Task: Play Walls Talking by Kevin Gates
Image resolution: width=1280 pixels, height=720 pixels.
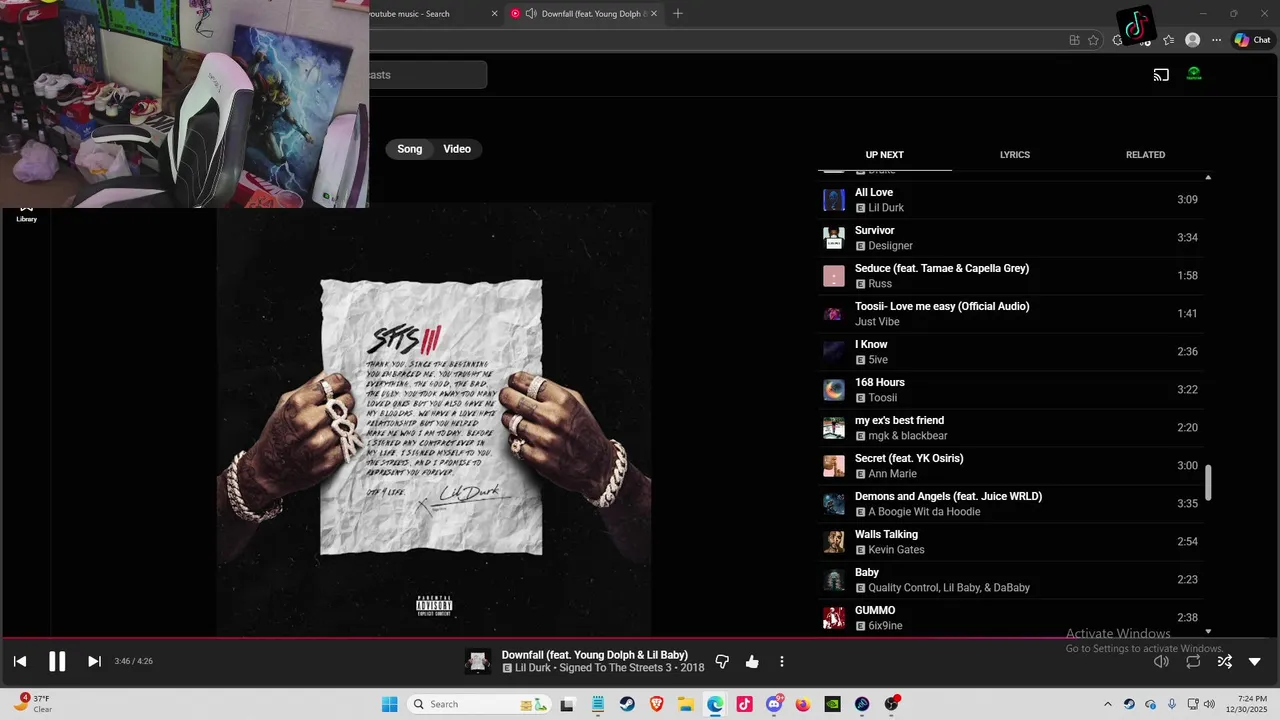Action: (1010, 542)
